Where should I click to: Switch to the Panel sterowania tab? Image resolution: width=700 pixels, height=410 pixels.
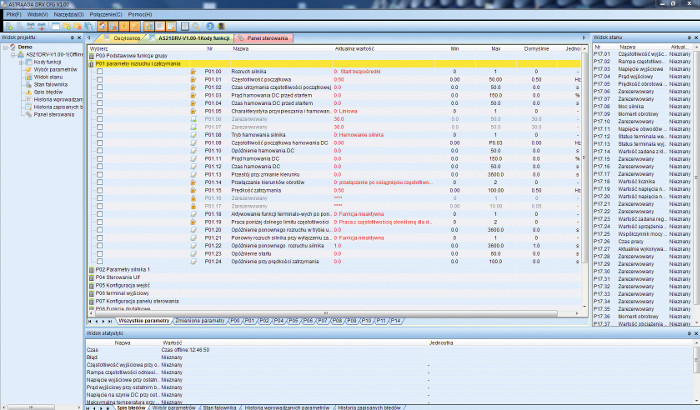click(x=266, y=37)
